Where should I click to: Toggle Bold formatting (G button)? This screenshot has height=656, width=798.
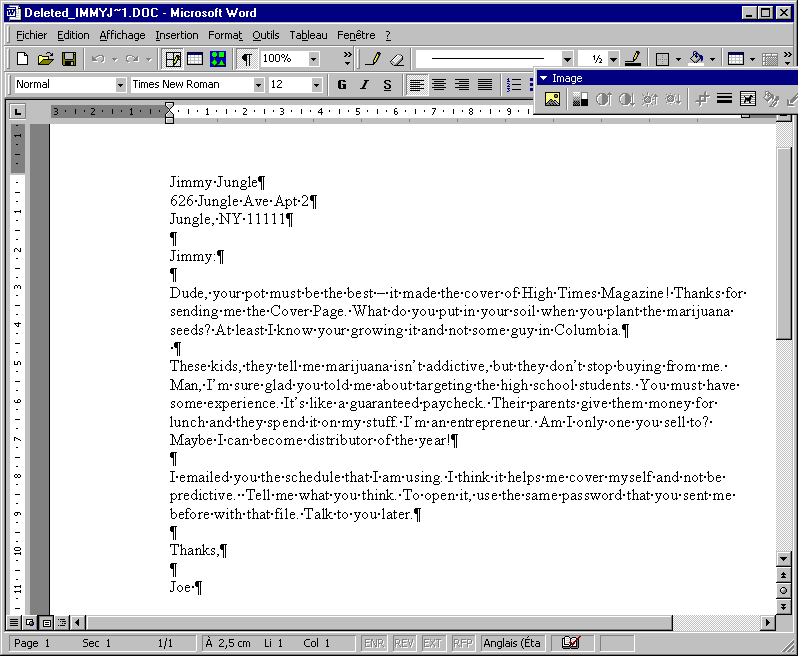click(x=342, y=85)
